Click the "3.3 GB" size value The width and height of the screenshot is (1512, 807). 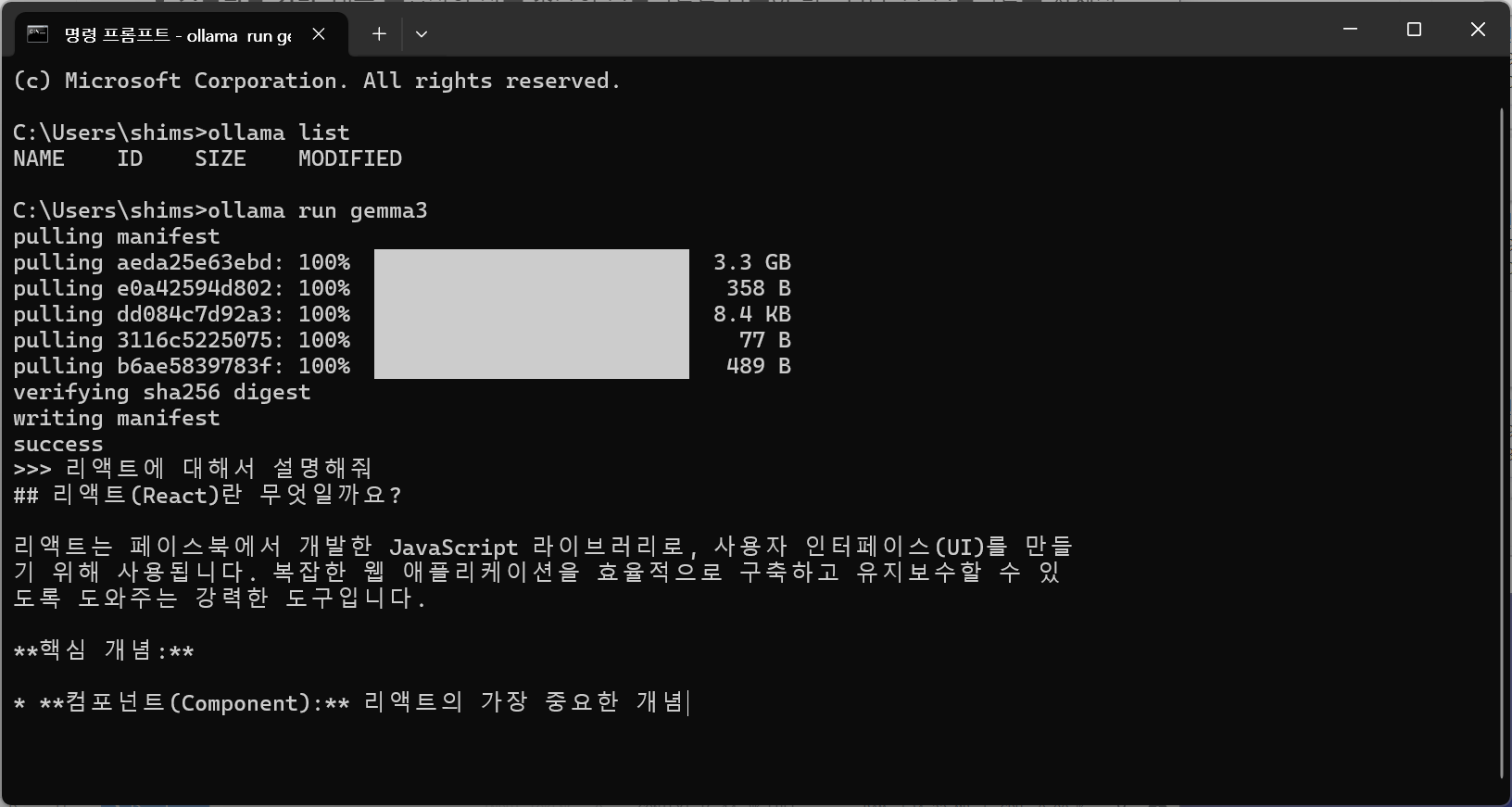(x=751, y=262)
